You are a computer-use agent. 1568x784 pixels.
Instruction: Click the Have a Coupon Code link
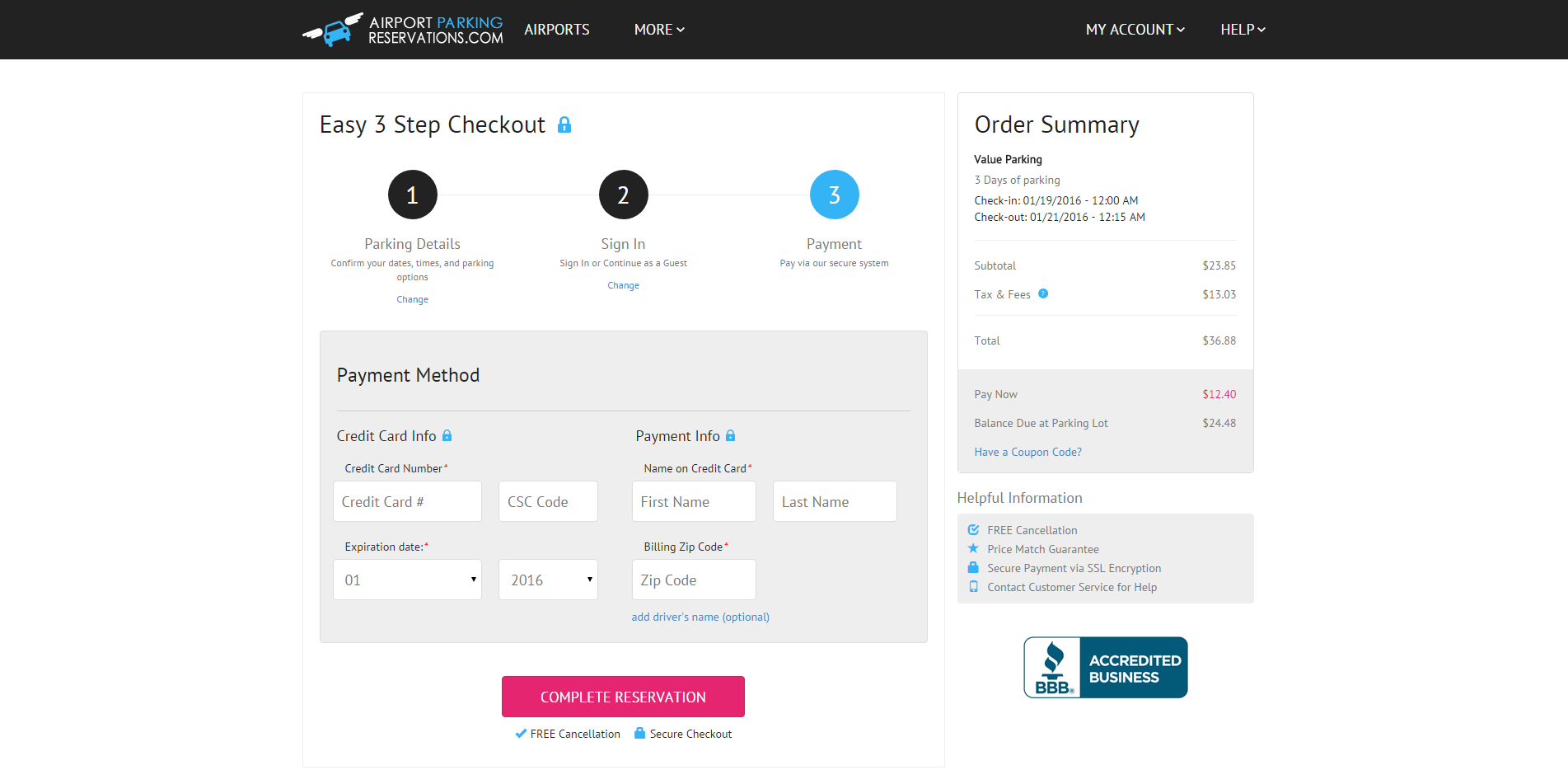[x=1027, y=452]
